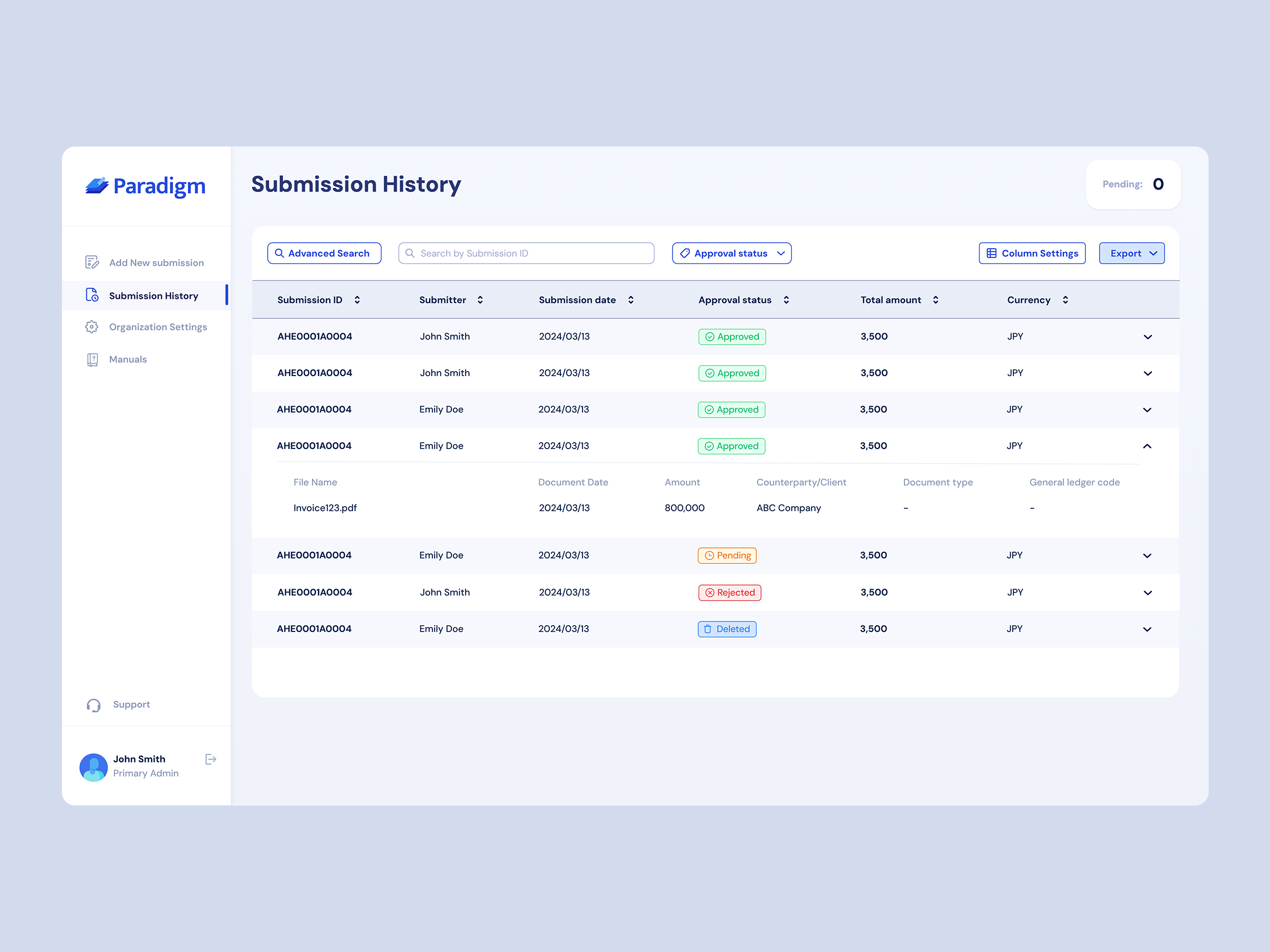1270x952 pixels.
Task: Click the logout icon beside John Smith
Action: [x=211, y=759]
